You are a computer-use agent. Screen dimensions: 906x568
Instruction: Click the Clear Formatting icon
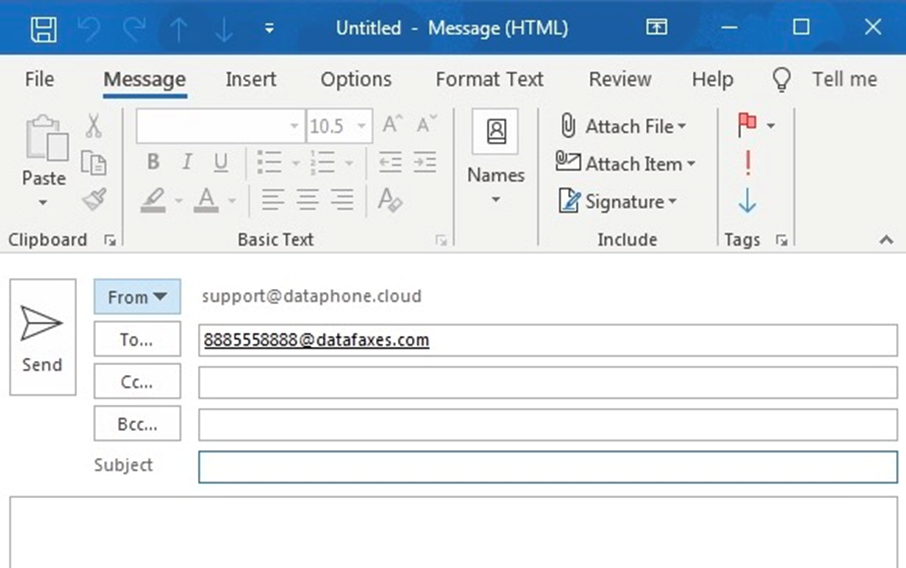point(390,200)
